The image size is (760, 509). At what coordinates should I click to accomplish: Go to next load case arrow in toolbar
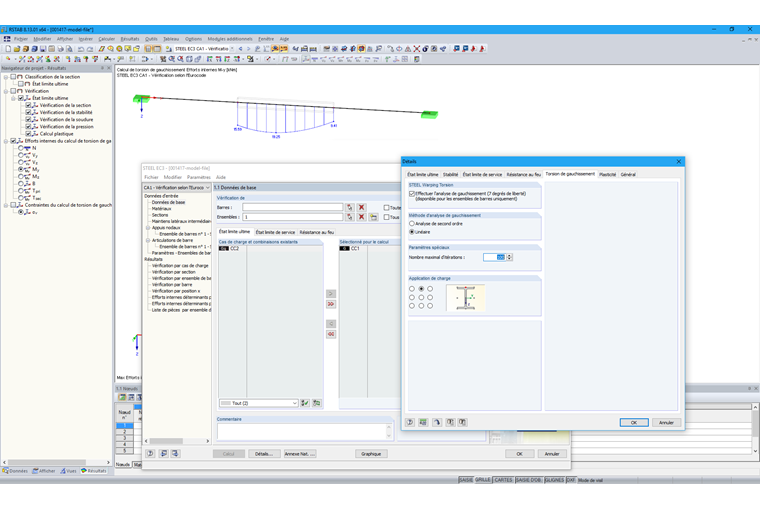tap(249, 49)
